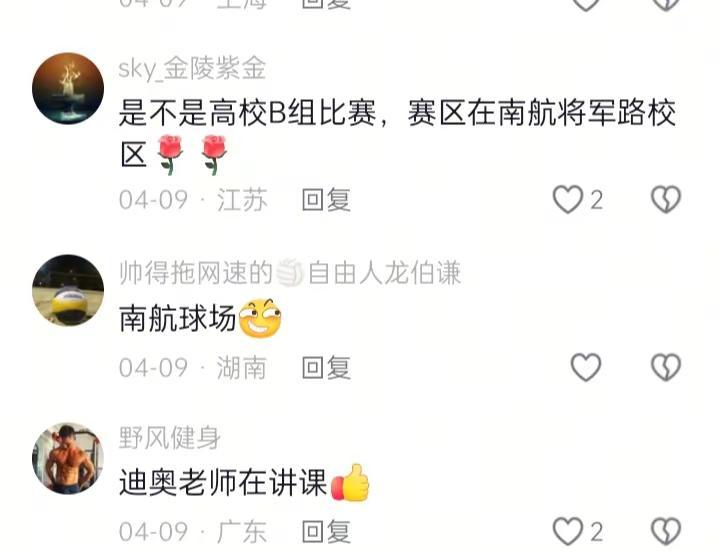Reply to the 野风健身 comment

[326, 532]
